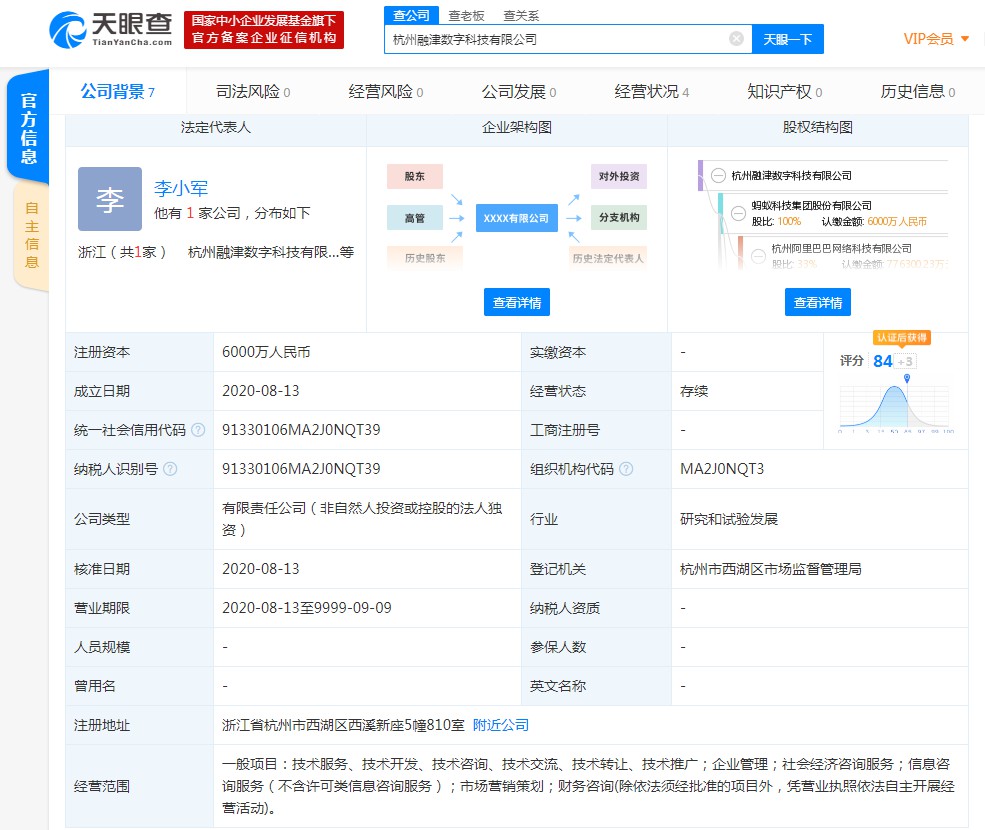985x830 pixels.
Task: Open the 附近公司 link
Action: pos(500,725)
